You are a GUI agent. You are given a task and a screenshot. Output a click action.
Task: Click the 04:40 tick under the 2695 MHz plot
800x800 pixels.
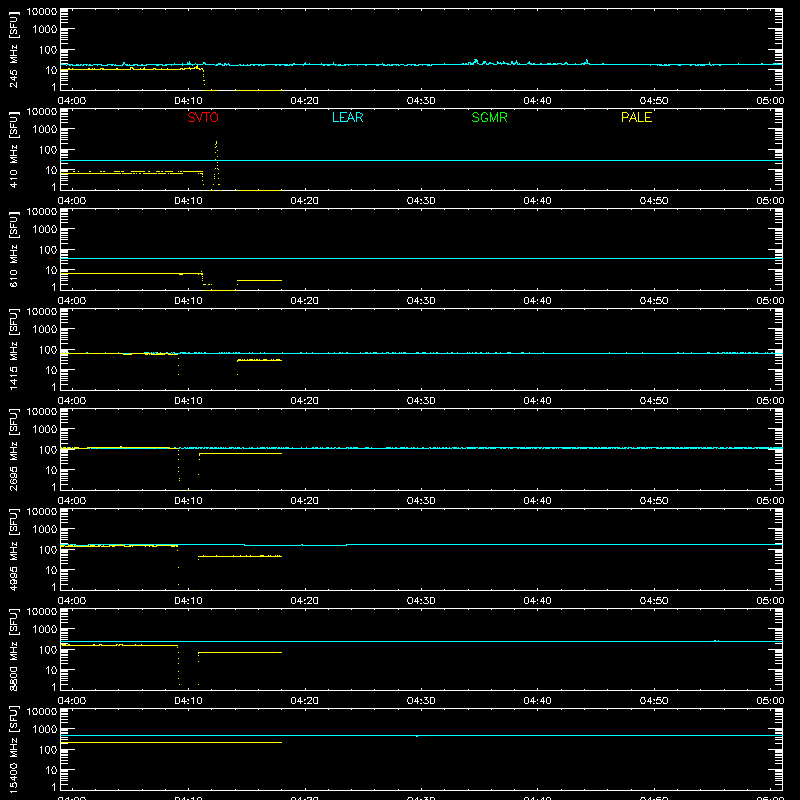click(x=537, y=501)
